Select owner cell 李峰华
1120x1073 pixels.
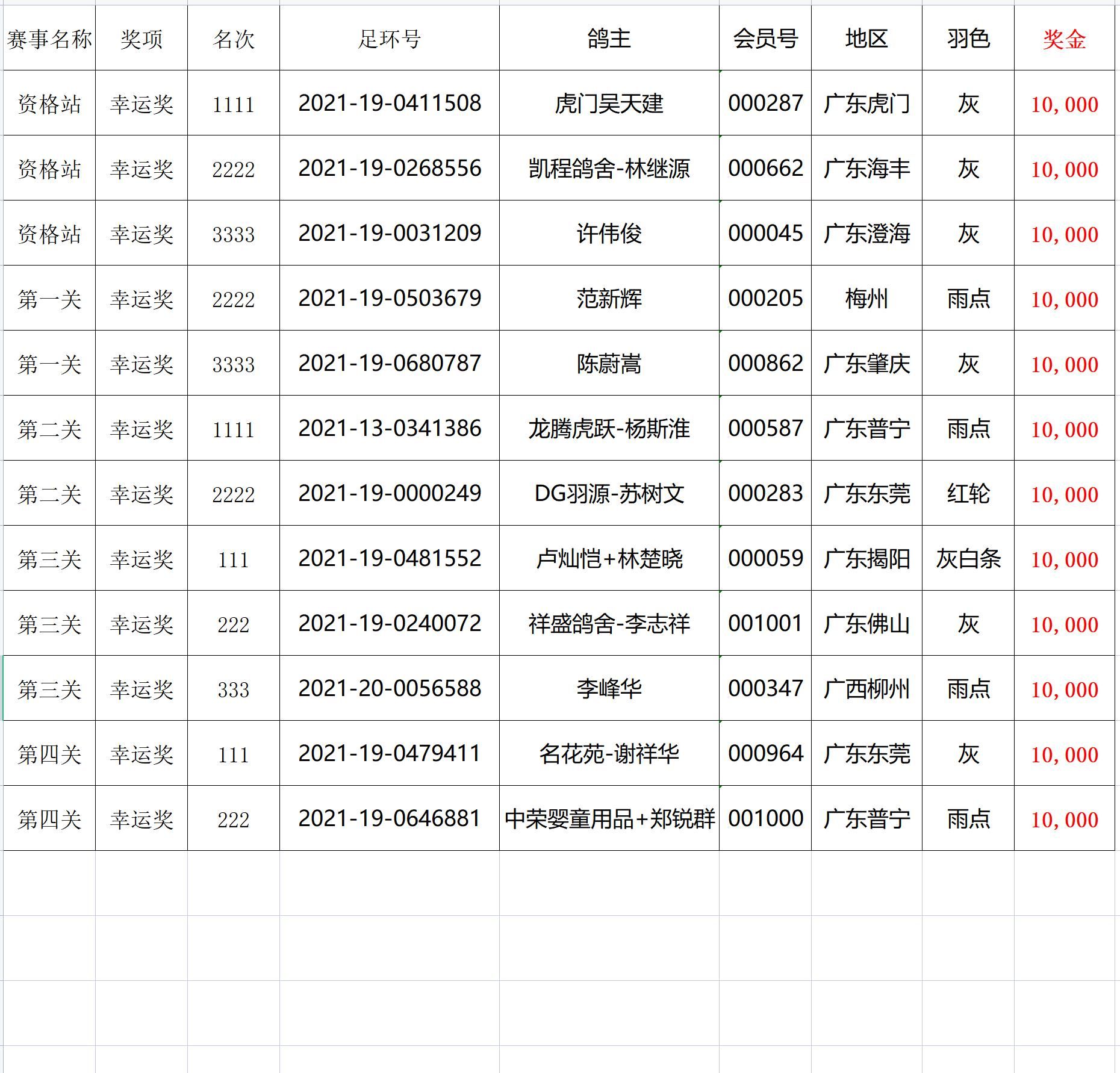609,688
